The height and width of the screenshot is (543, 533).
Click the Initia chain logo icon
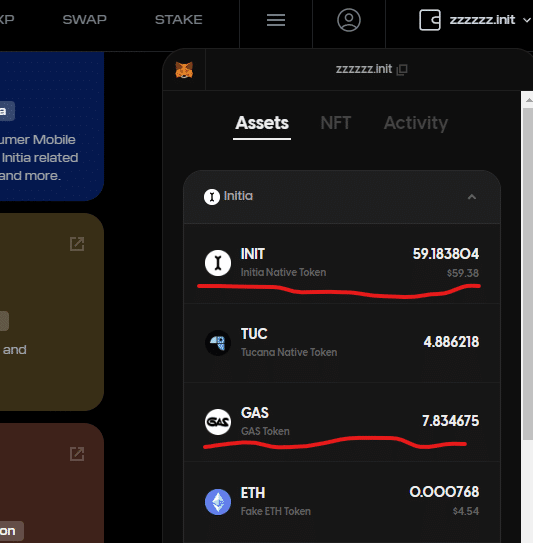pos(212,197)
